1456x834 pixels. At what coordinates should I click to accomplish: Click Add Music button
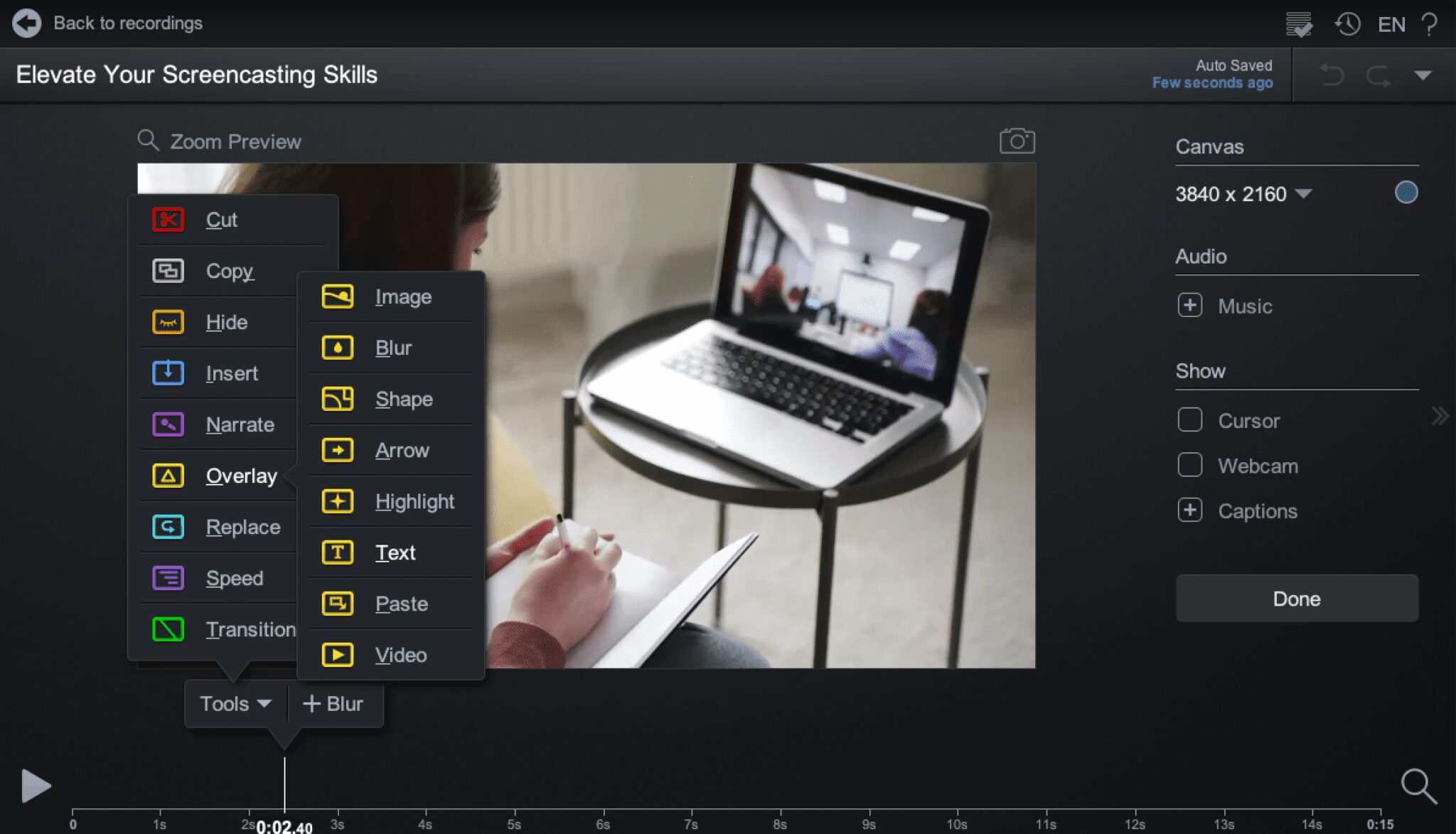tap(1191, 306)
